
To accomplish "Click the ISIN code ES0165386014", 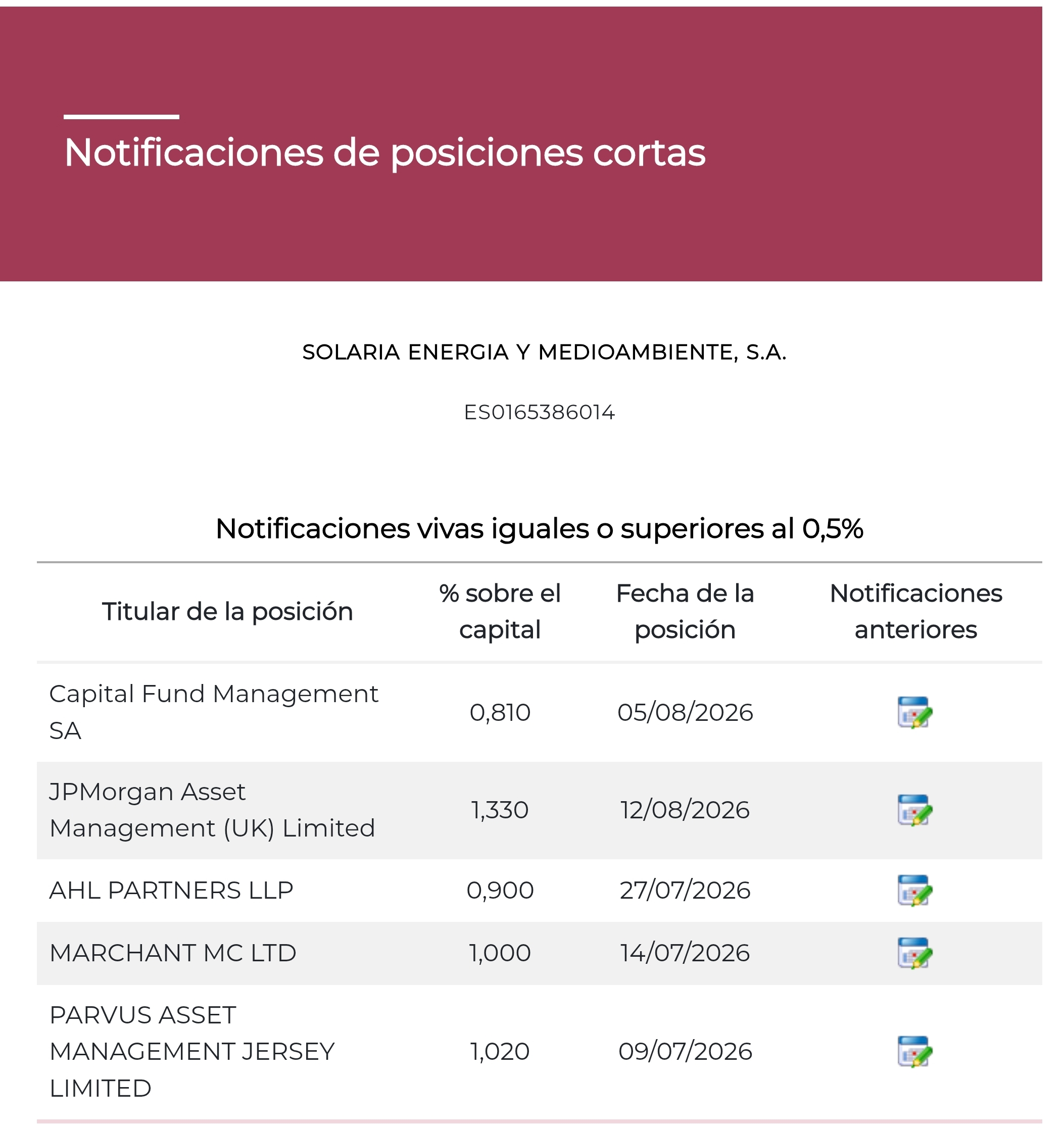I will point(539,413).
